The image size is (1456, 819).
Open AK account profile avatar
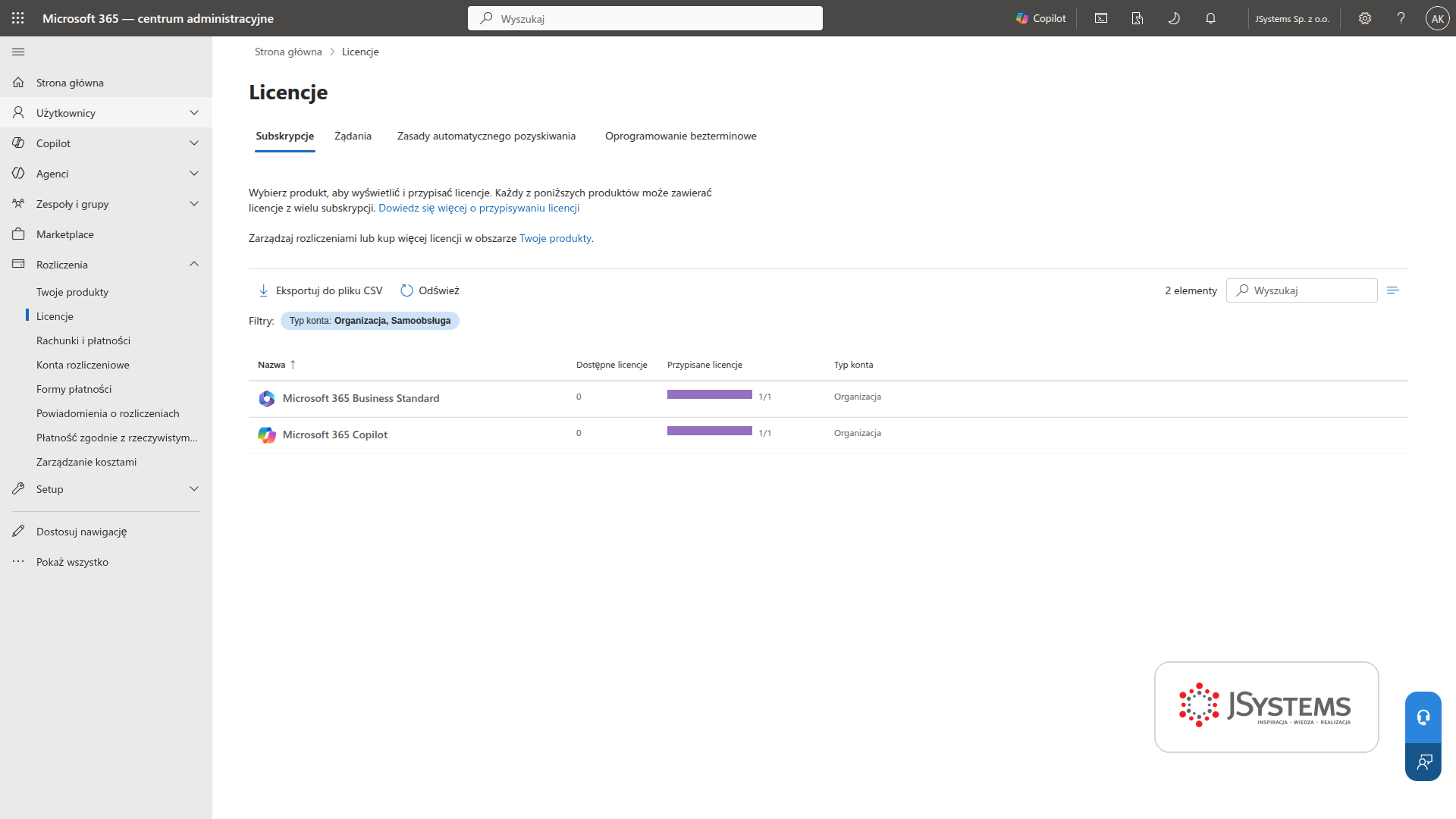tap(1437, 18)
